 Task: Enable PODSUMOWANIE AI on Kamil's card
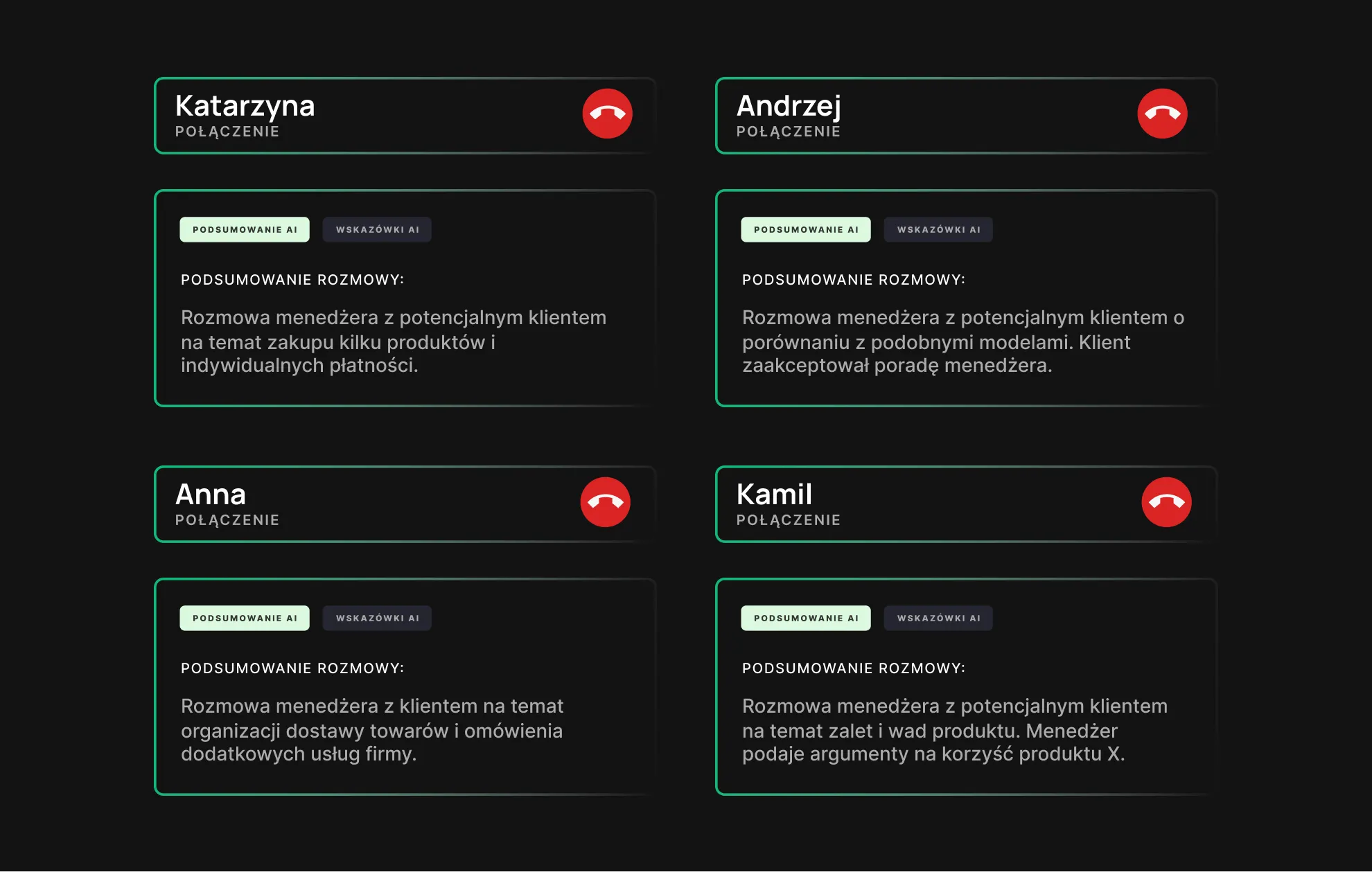(x=806, y=617)
